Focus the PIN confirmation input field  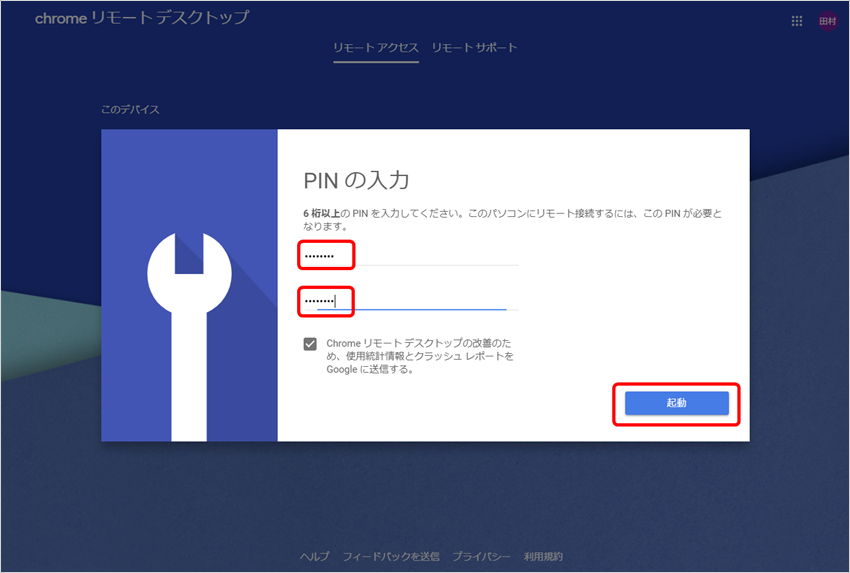click(x=411, y=301)
